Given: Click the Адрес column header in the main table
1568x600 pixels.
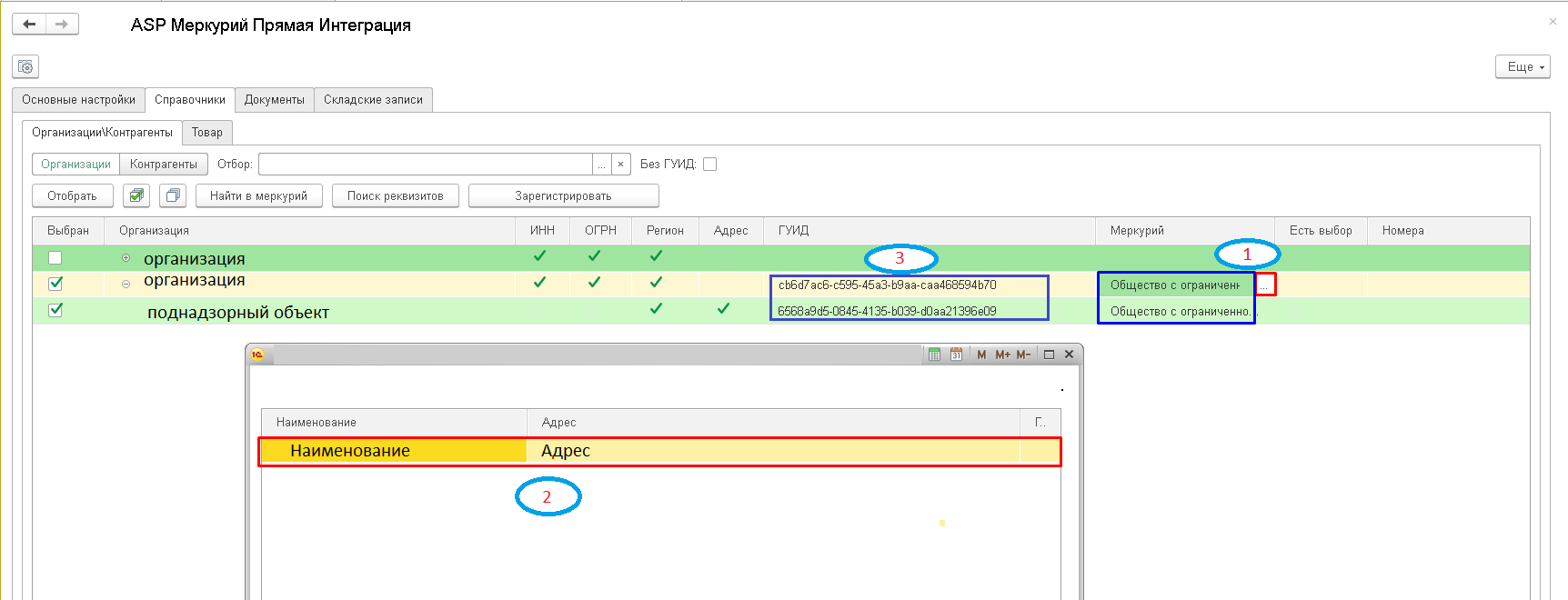Looking at the screenshot, I should [731, 231].
